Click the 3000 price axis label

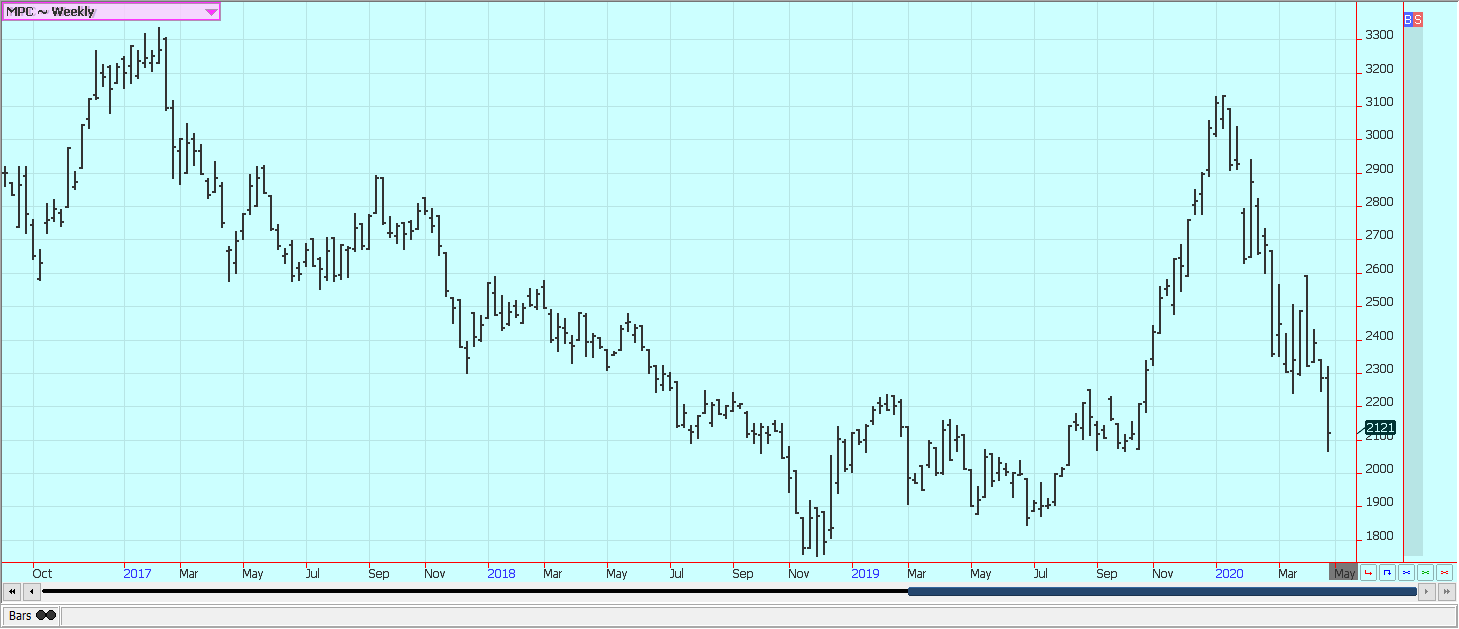[x=1379, y=136]
